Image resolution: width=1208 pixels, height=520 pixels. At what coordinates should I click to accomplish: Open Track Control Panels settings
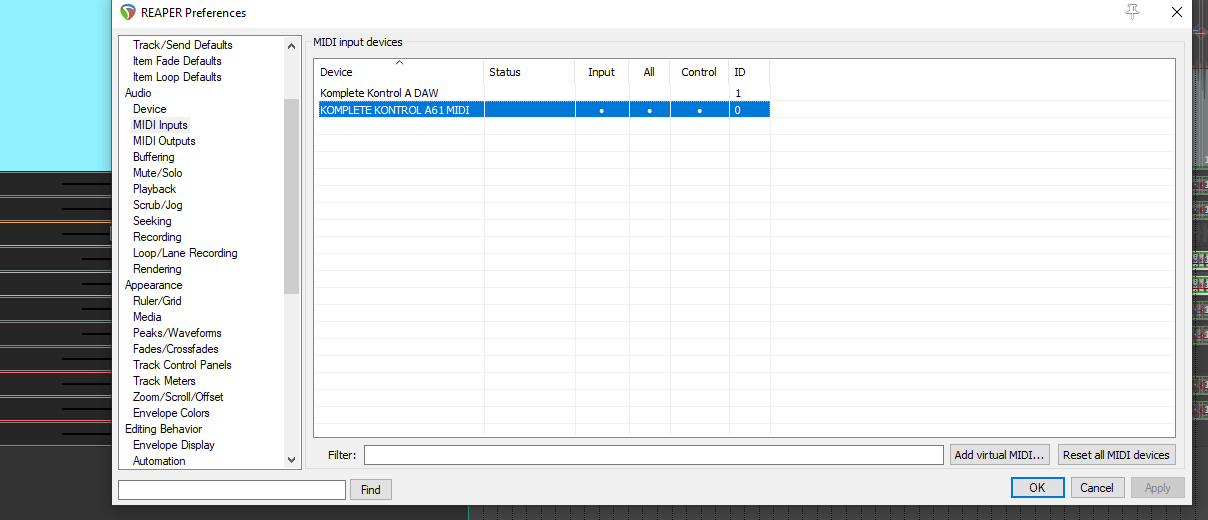(x=182, y=365)
